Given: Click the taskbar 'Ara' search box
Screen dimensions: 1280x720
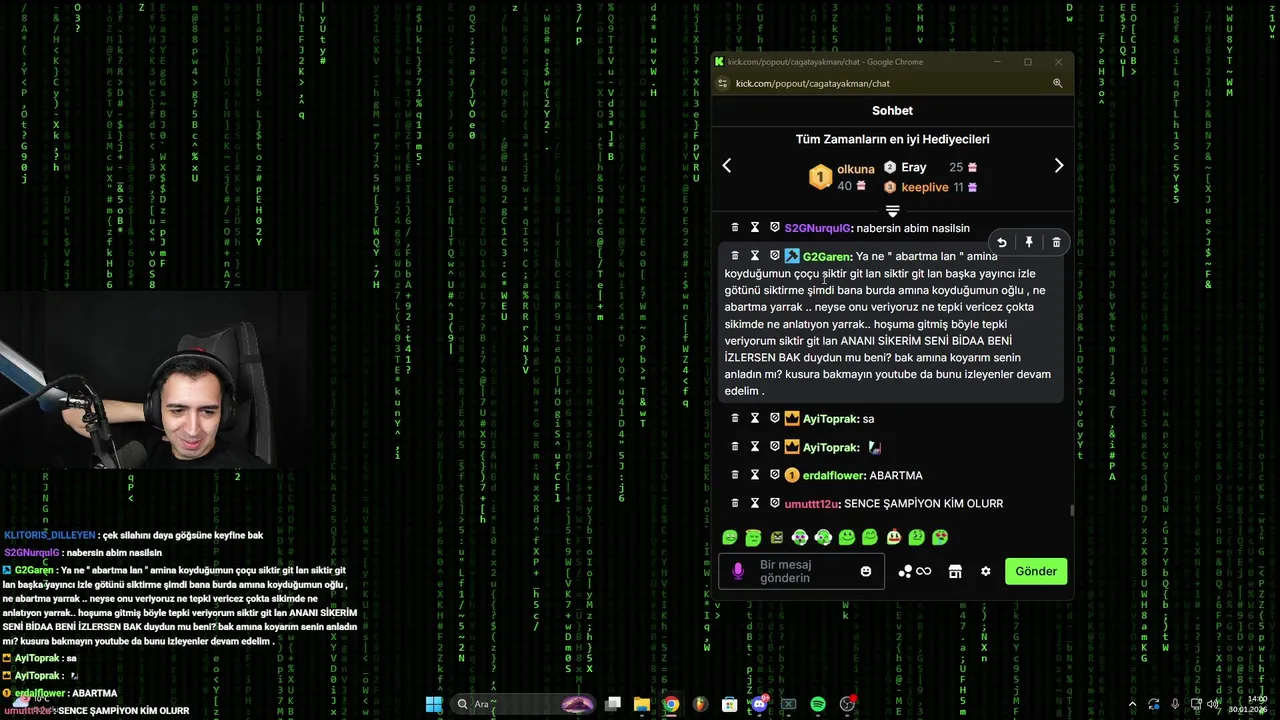Looking at the screenshot, I should coord(525,704).
